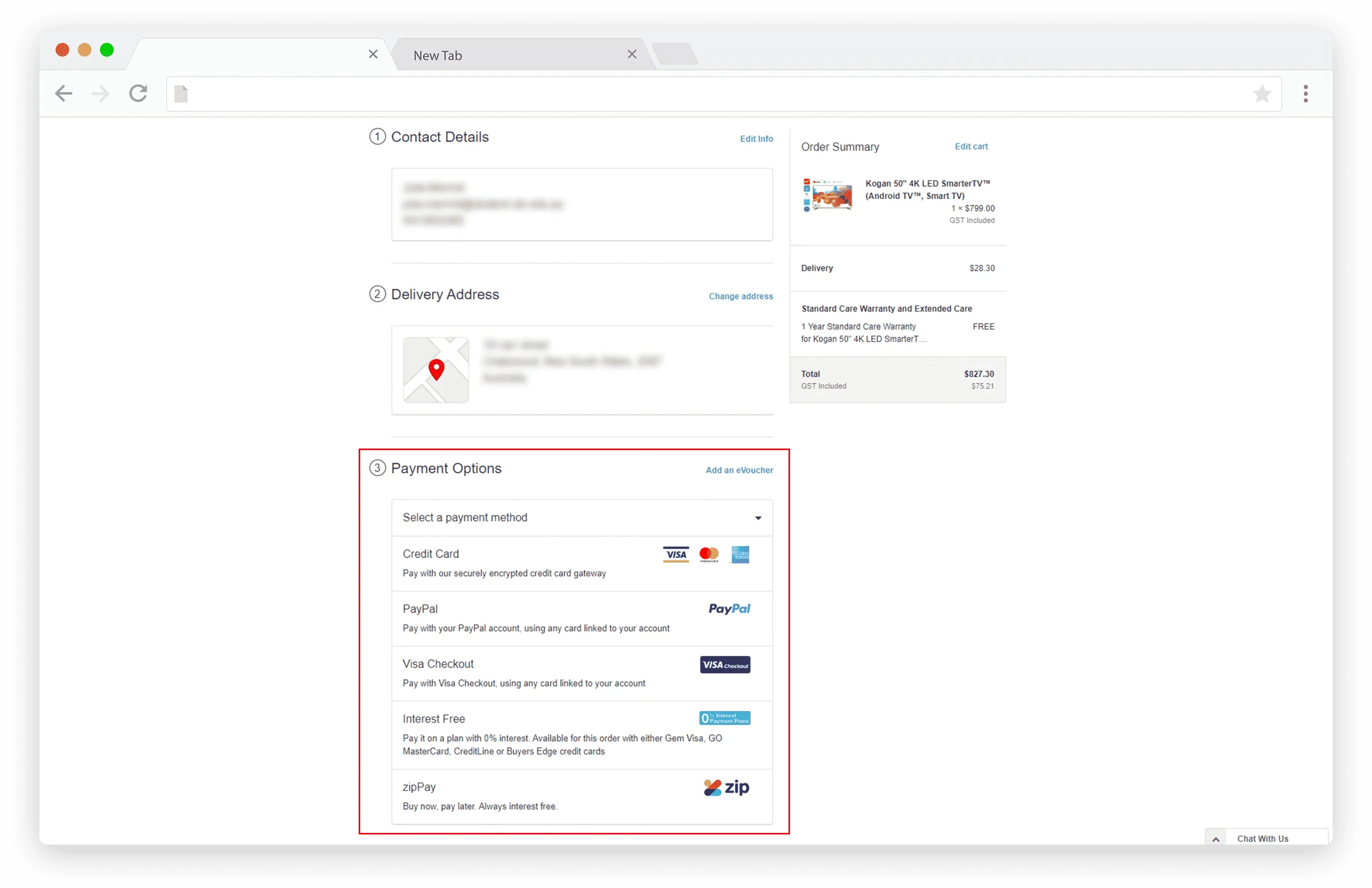Close the New Tab tab
The width and height of the screenshot is (1372, 888).
tap(632, 54)
